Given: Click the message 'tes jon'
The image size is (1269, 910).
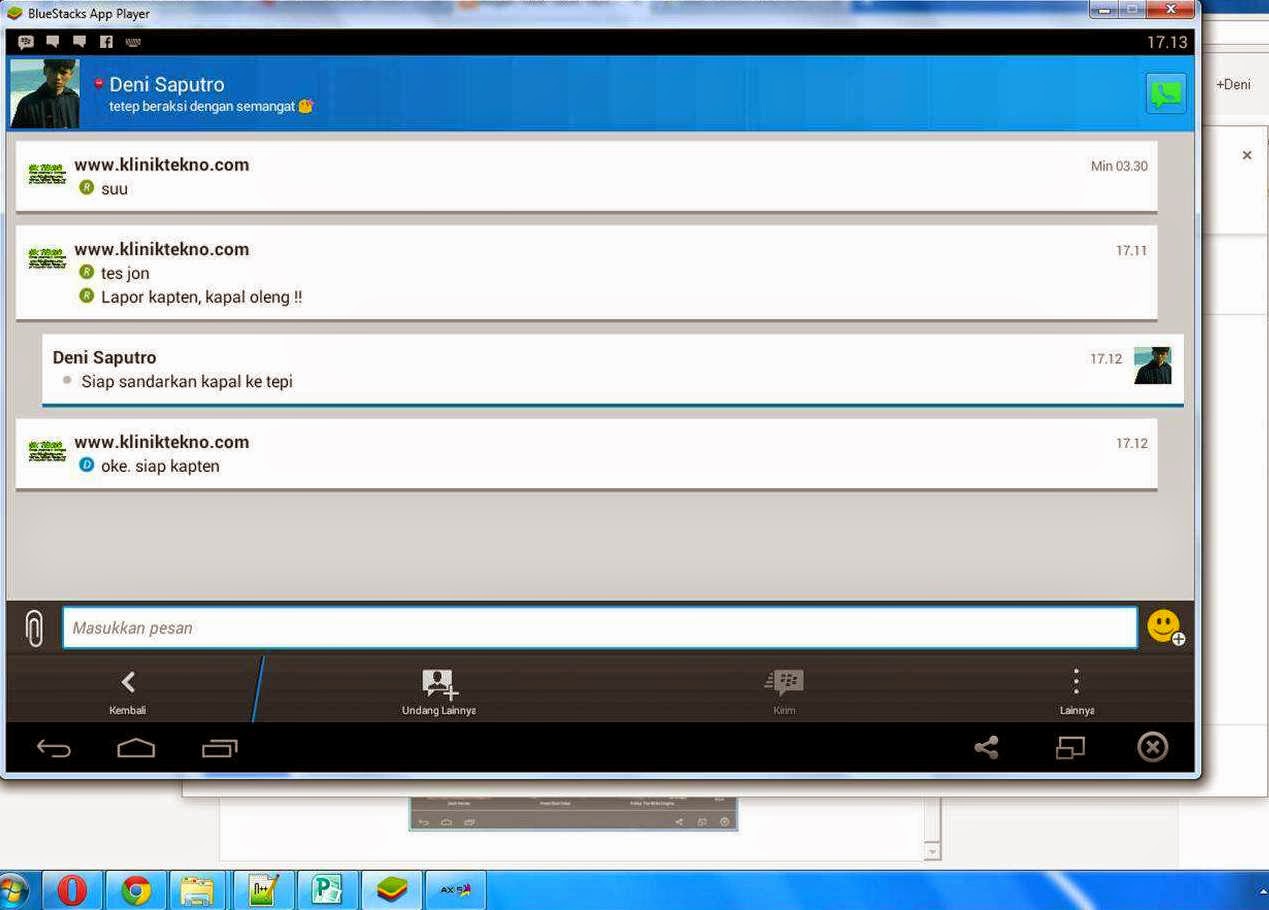Looking at the screenshot, I should (x=125, y=273).
